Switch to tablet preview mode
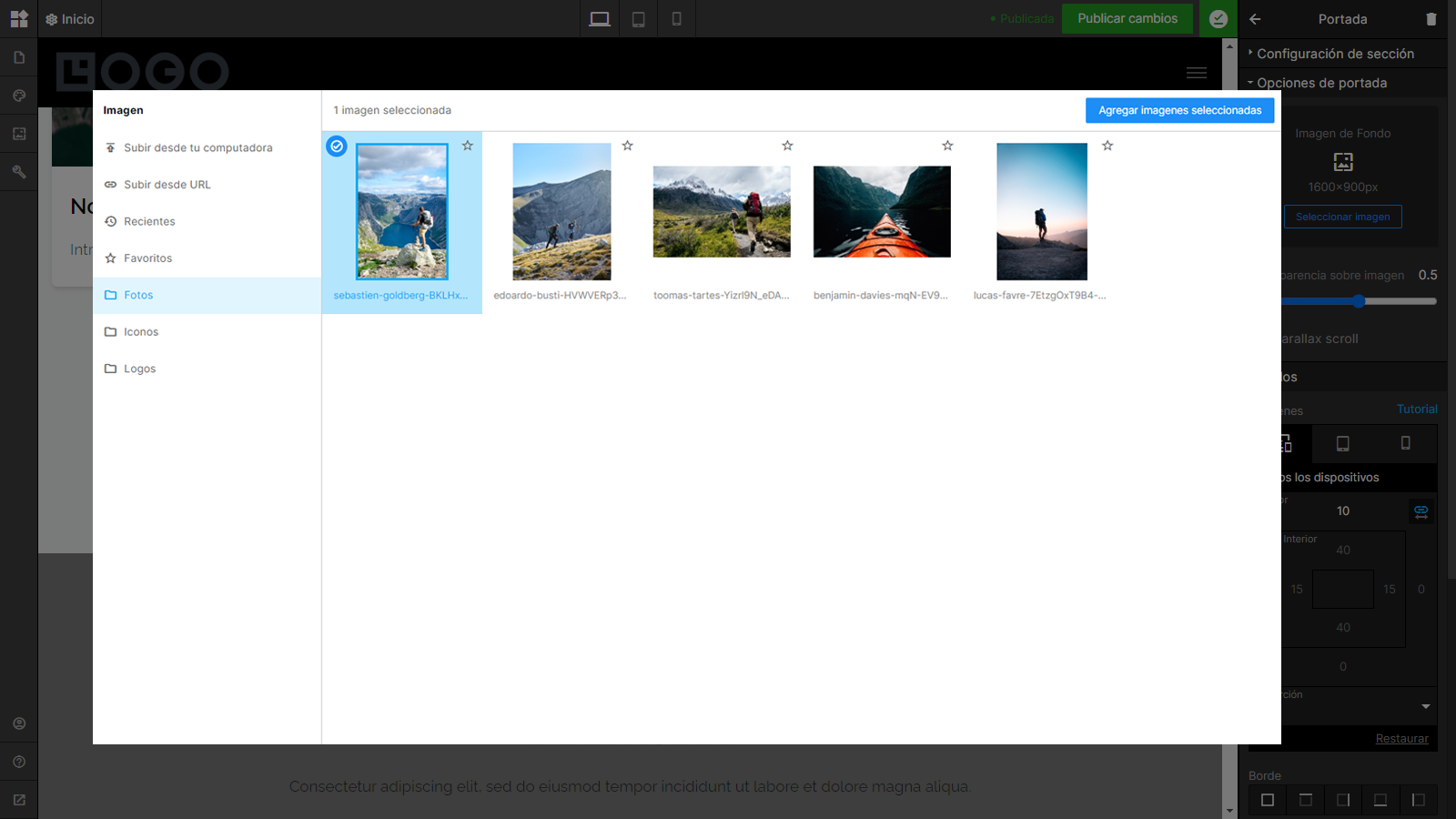Image resolution: width=1456 pixels, height=819 pixels. pyautogui.click(x=639, y=18)
